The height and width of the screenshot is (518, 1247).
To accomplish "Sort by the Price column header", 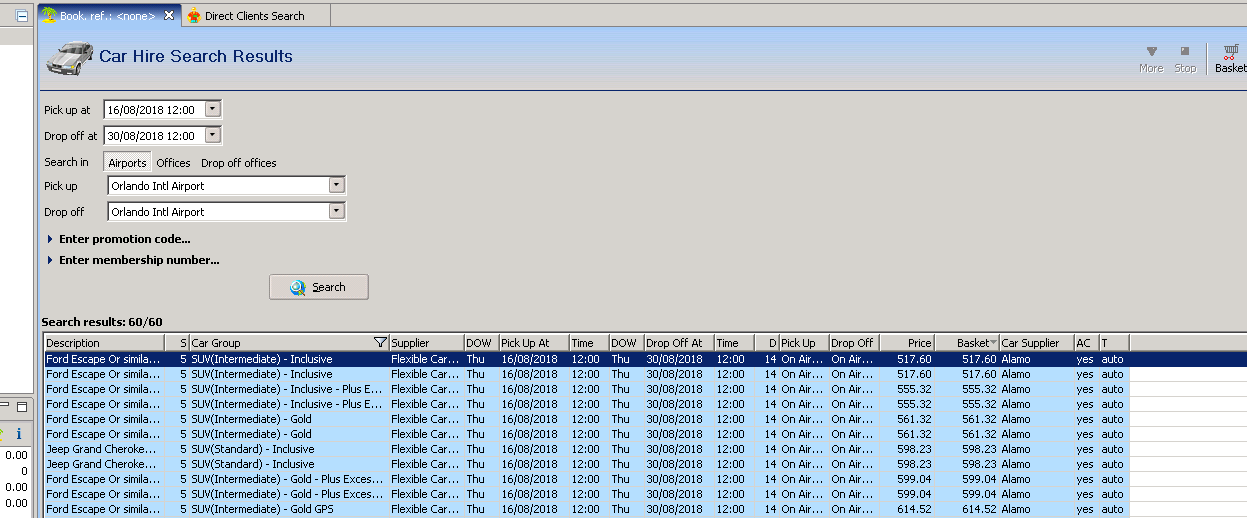I will click(x=907, y=343).
